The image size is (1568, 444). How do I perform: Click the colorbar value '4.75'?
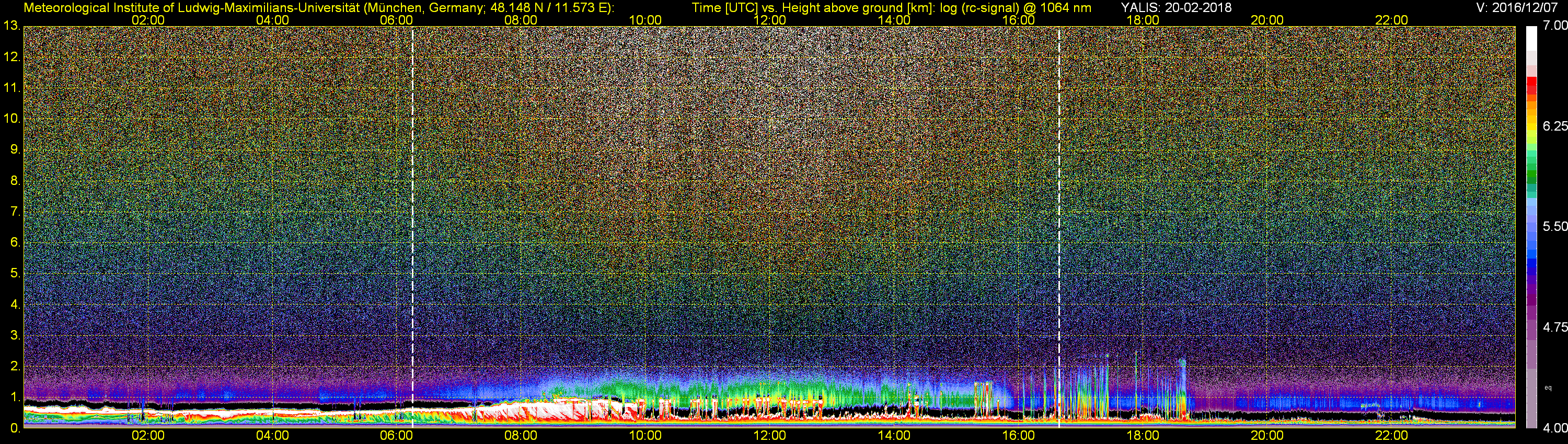click(x=1554, y=327)
